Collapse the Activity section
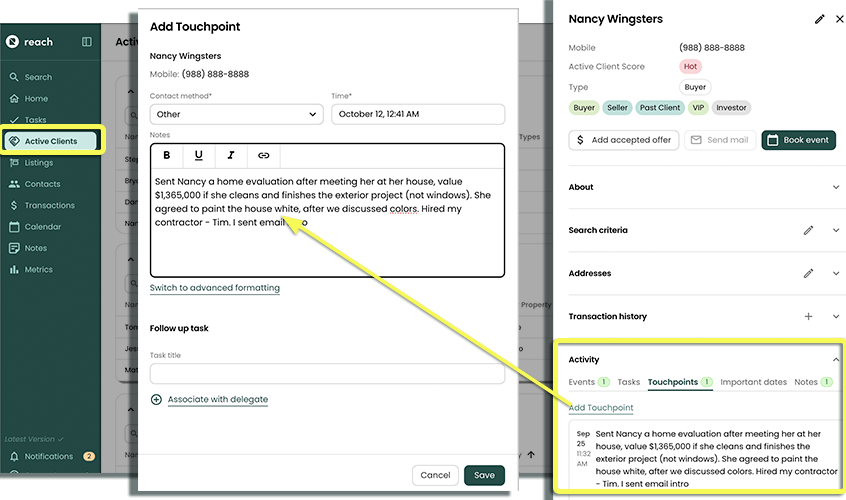 pos(836,360)
